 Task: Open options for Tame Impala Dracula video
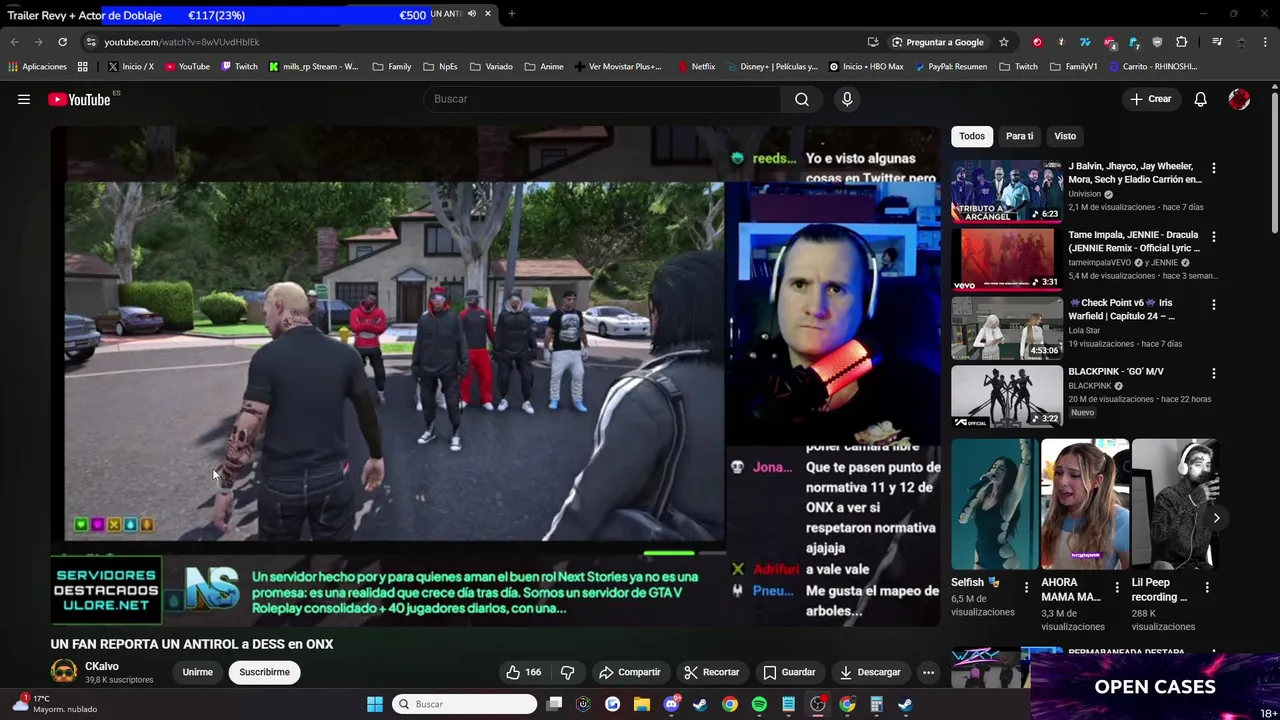(1214, 237)
